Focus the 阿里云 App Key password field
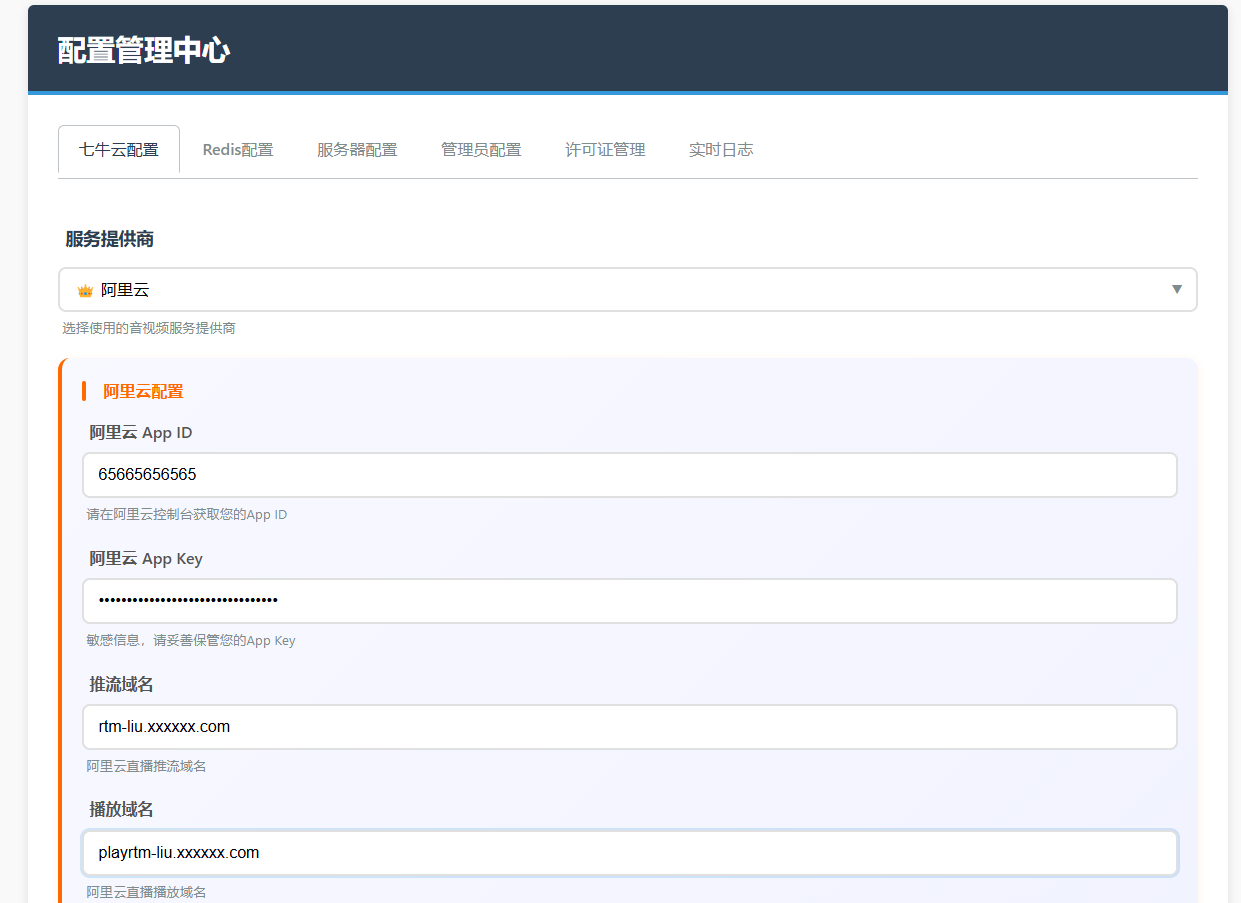The image size is (1241, 903). point(630,601)
